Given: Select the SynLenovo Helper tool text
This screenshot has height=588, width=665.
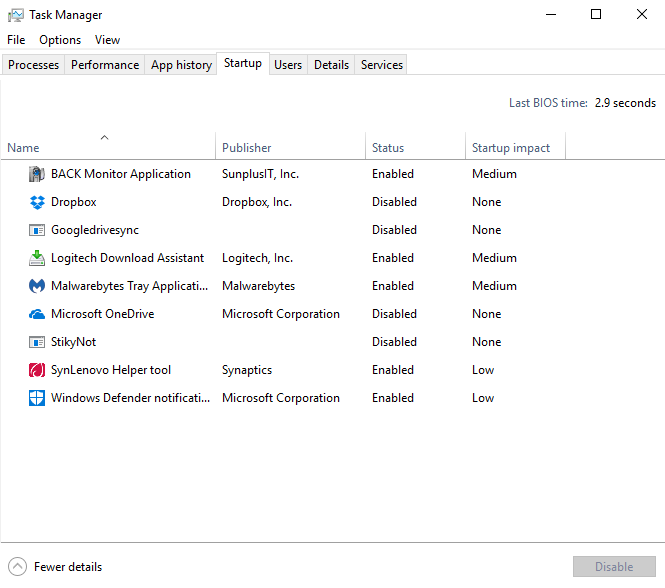Looking at the screenshot, I should 111,370.
